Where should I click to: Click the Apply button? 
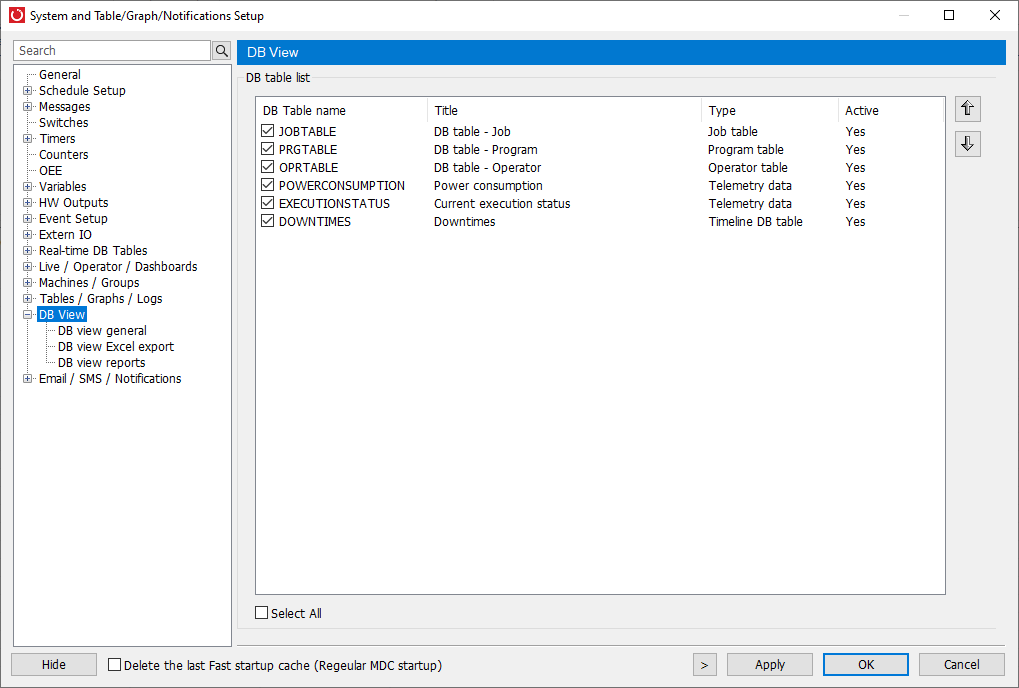[x=770, y=665]
